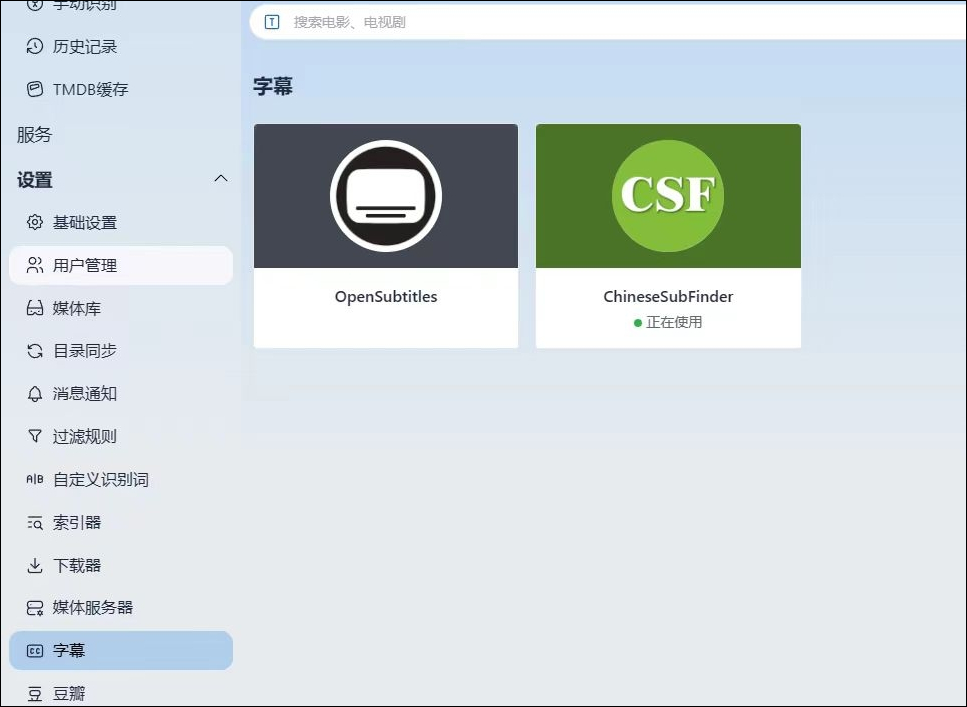Click the filter rules funnel icon
This screenshot has height=707, width=967.
pos(34,437)
